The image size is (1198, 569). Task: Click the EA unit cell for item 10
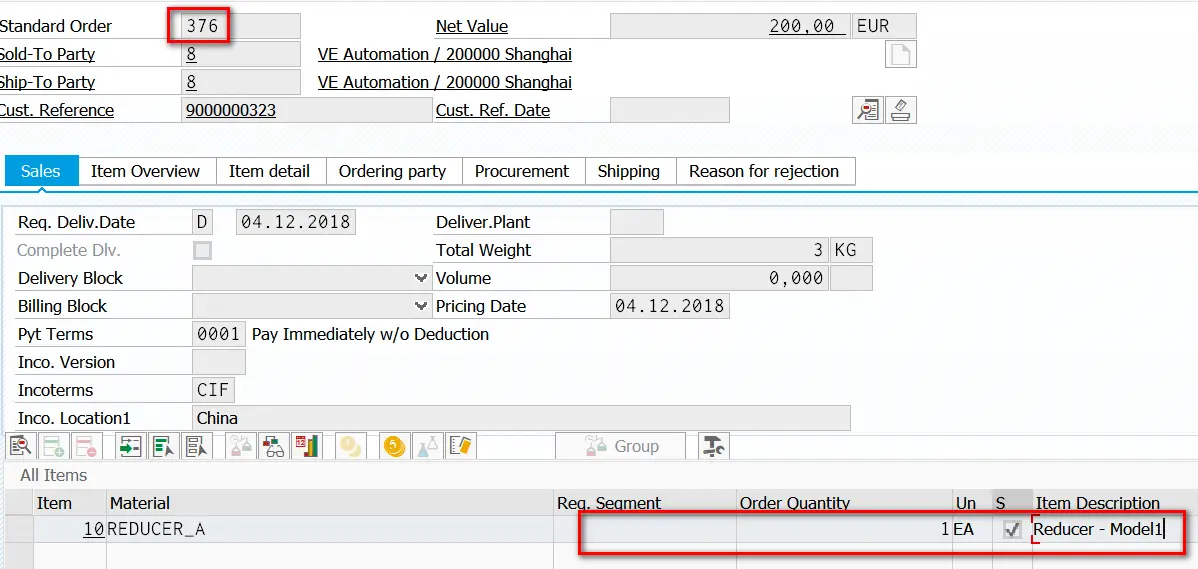coord(972,529)
